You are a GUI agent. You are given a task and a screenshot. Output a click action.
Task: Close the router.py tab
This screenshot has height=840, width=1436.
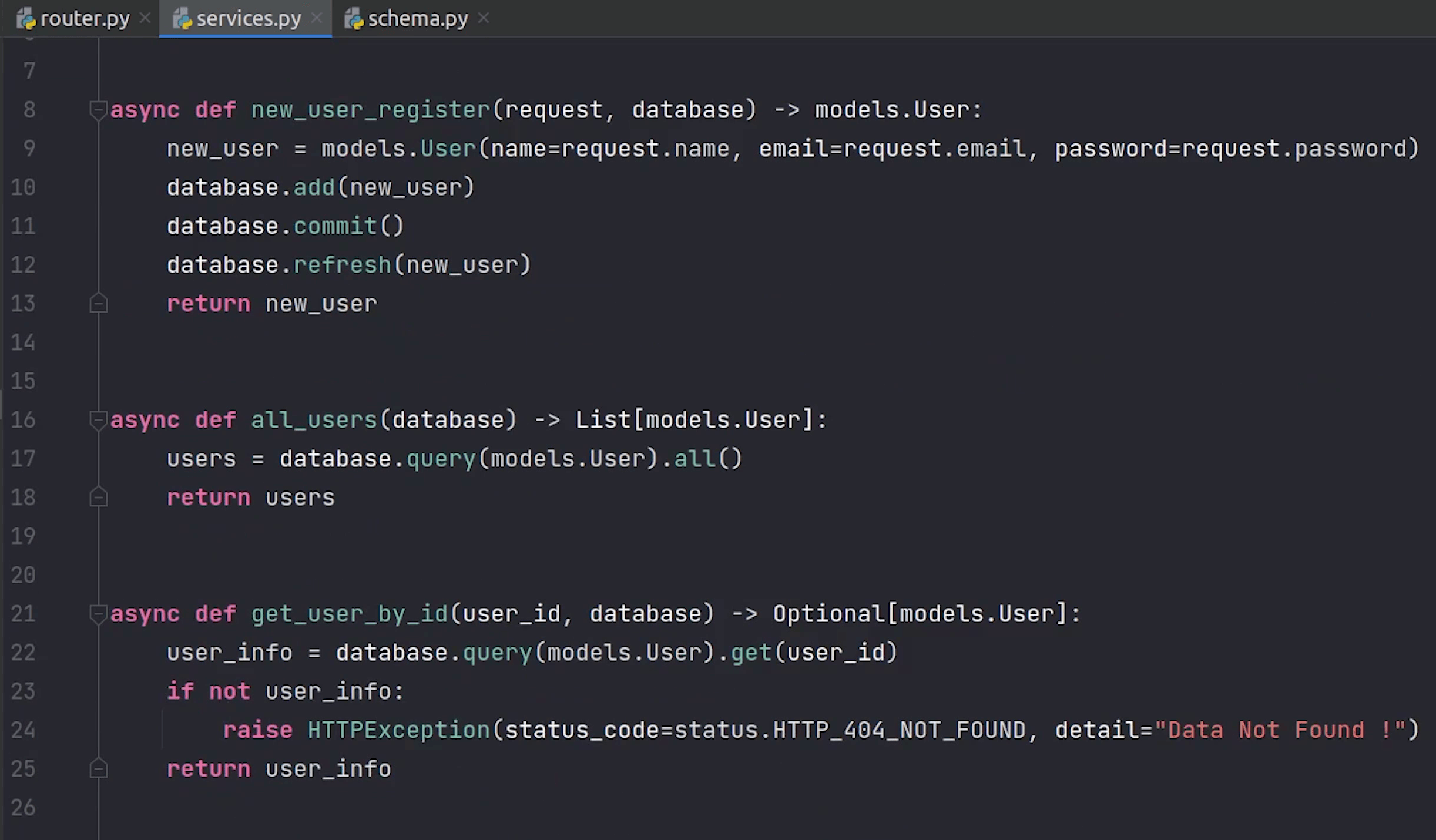click(x=145, y=19)
